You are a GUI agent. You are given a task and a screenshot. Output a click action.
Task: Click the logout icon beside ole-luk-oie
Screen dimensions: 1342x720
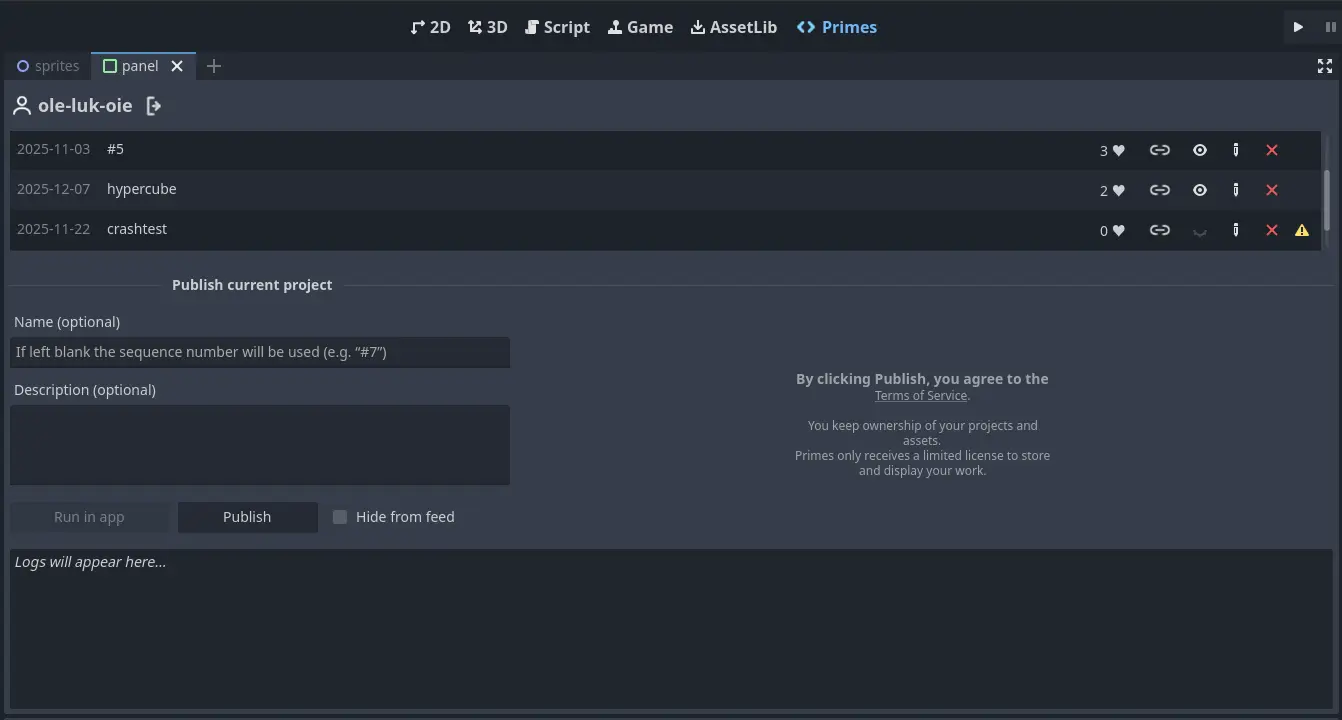[x=153, y=106]
